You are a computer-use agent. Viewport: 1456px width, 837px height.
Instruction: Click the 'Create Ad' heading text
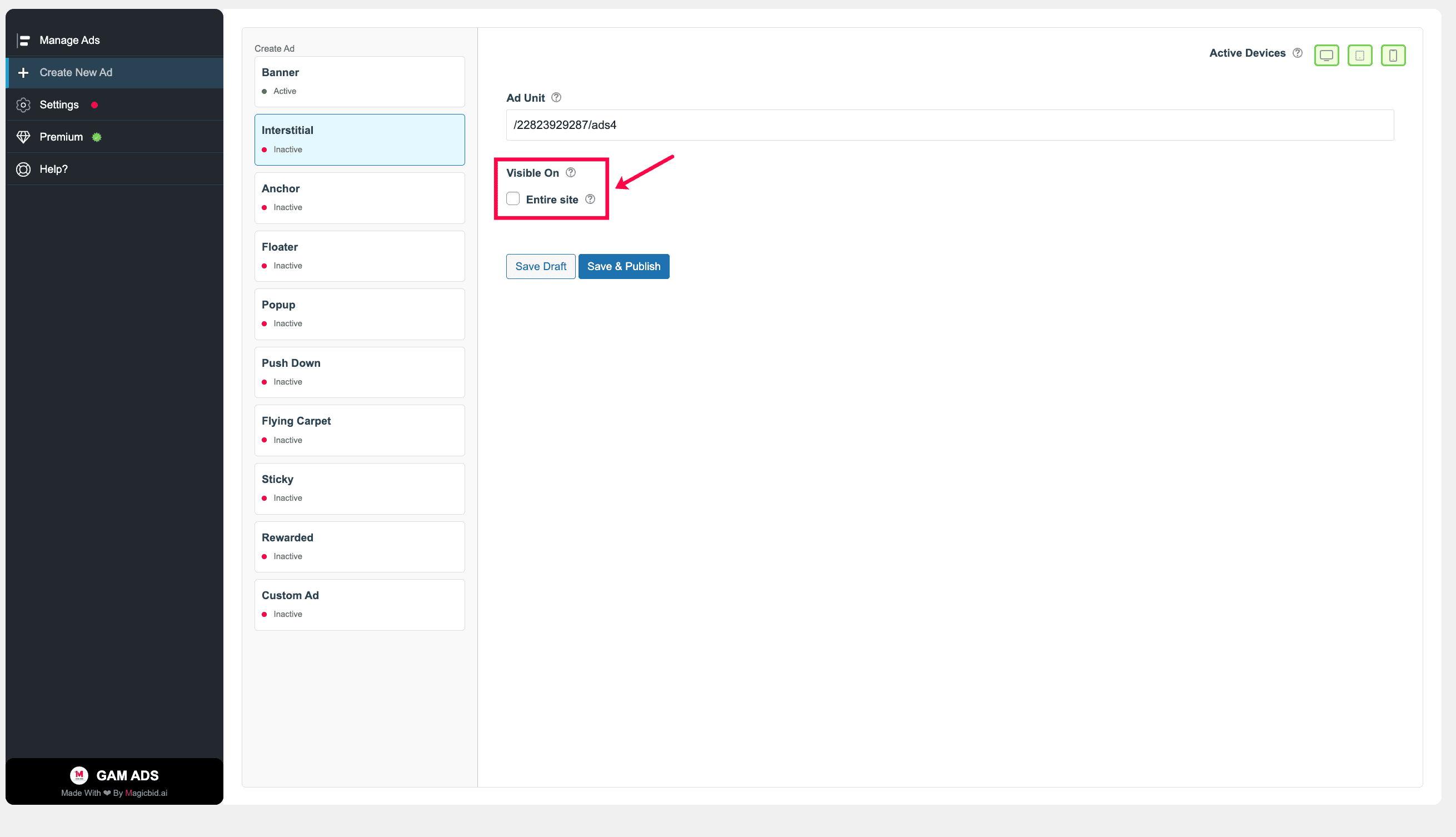coord(274,48)
